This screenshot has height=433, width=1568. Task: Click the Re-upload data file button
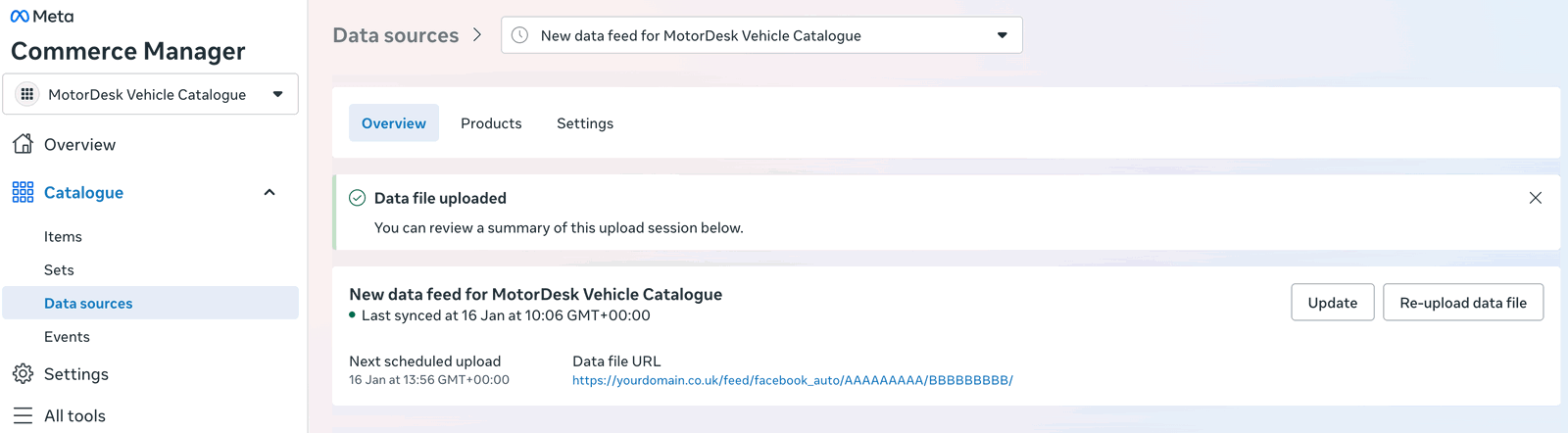point(1462,303)
